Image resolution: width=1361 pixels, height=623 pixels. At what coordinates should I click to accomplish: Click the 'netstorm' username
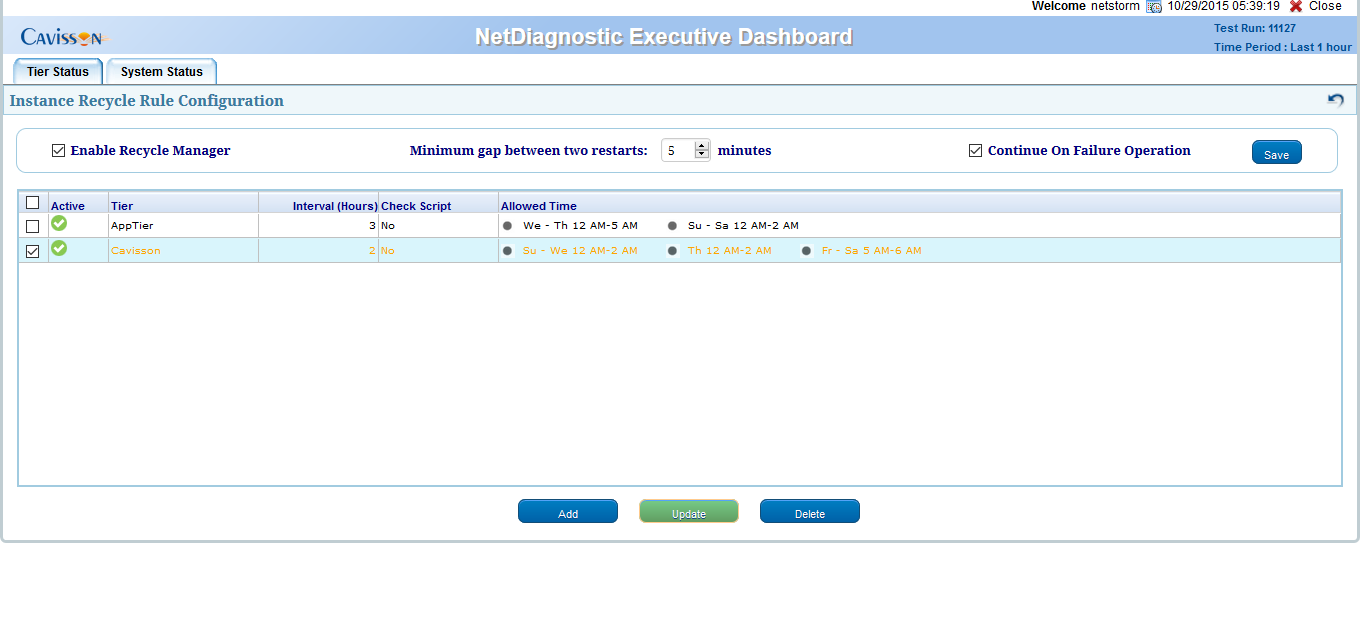click(1115, 6)
